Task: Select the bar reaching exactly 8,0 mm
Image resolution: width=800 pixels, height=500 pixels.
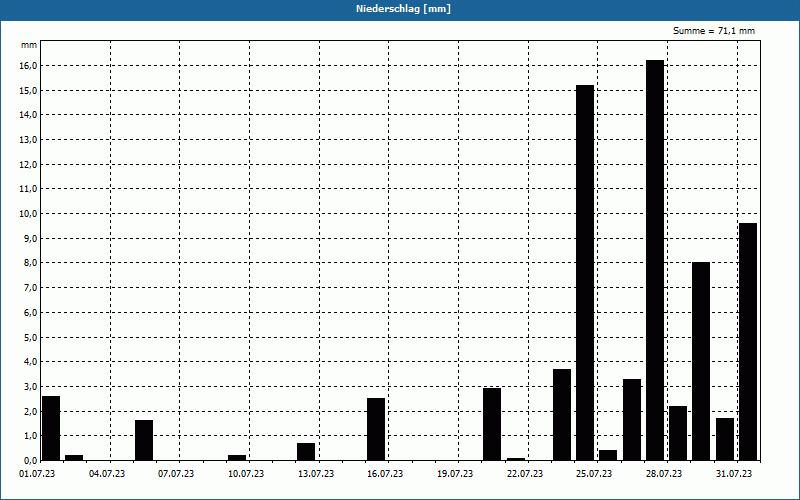Action: click(x=701, y=361)
